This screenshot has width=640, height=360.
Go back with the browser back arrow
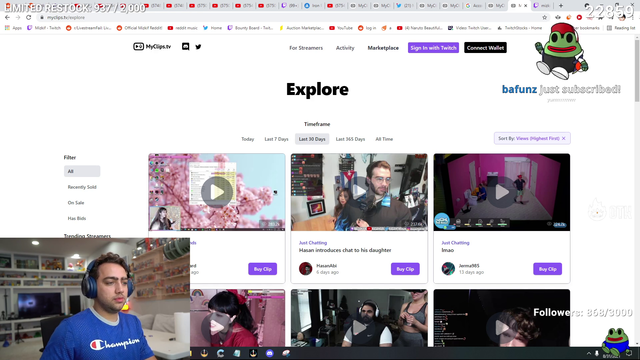7,18
